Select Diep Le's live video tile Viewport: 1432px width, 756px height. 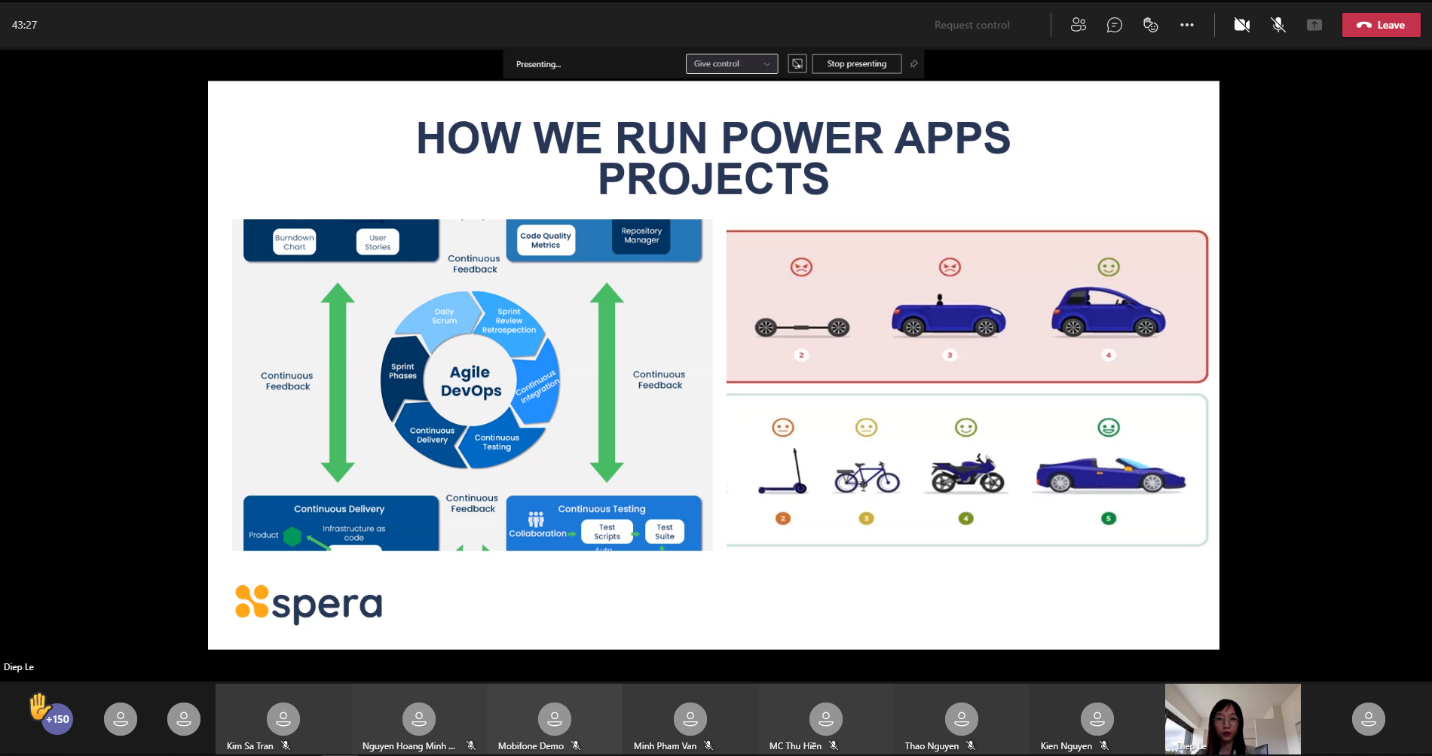point(1233,719)
